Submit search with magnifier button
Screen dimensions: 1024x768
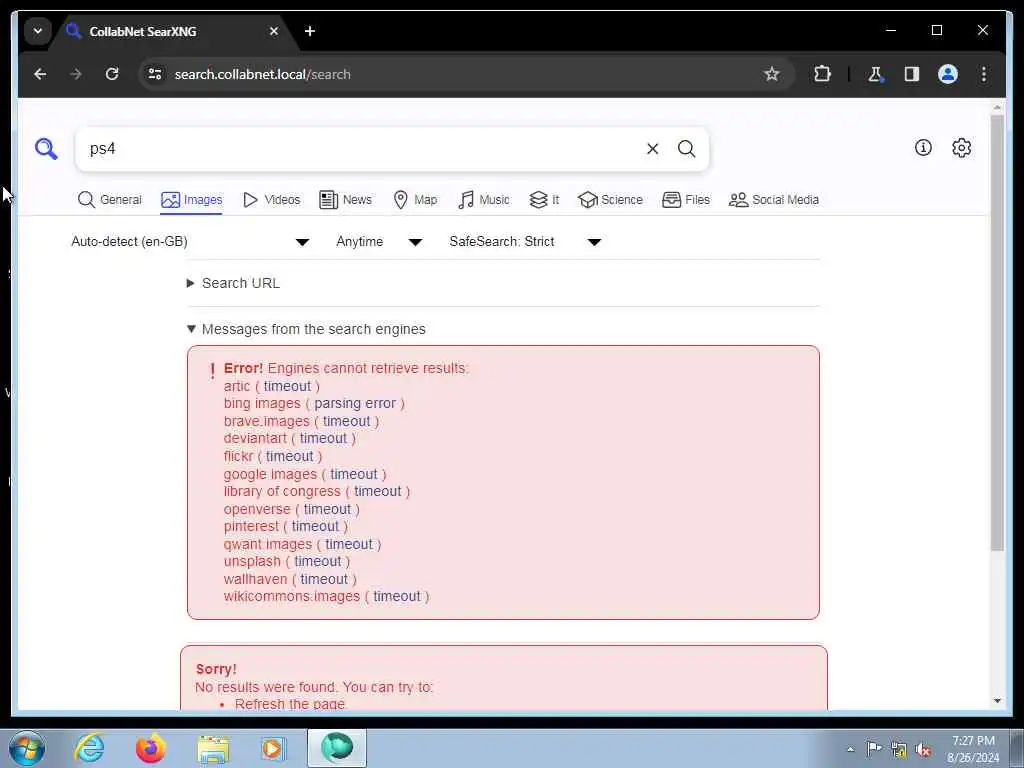(x=686, y=149)
